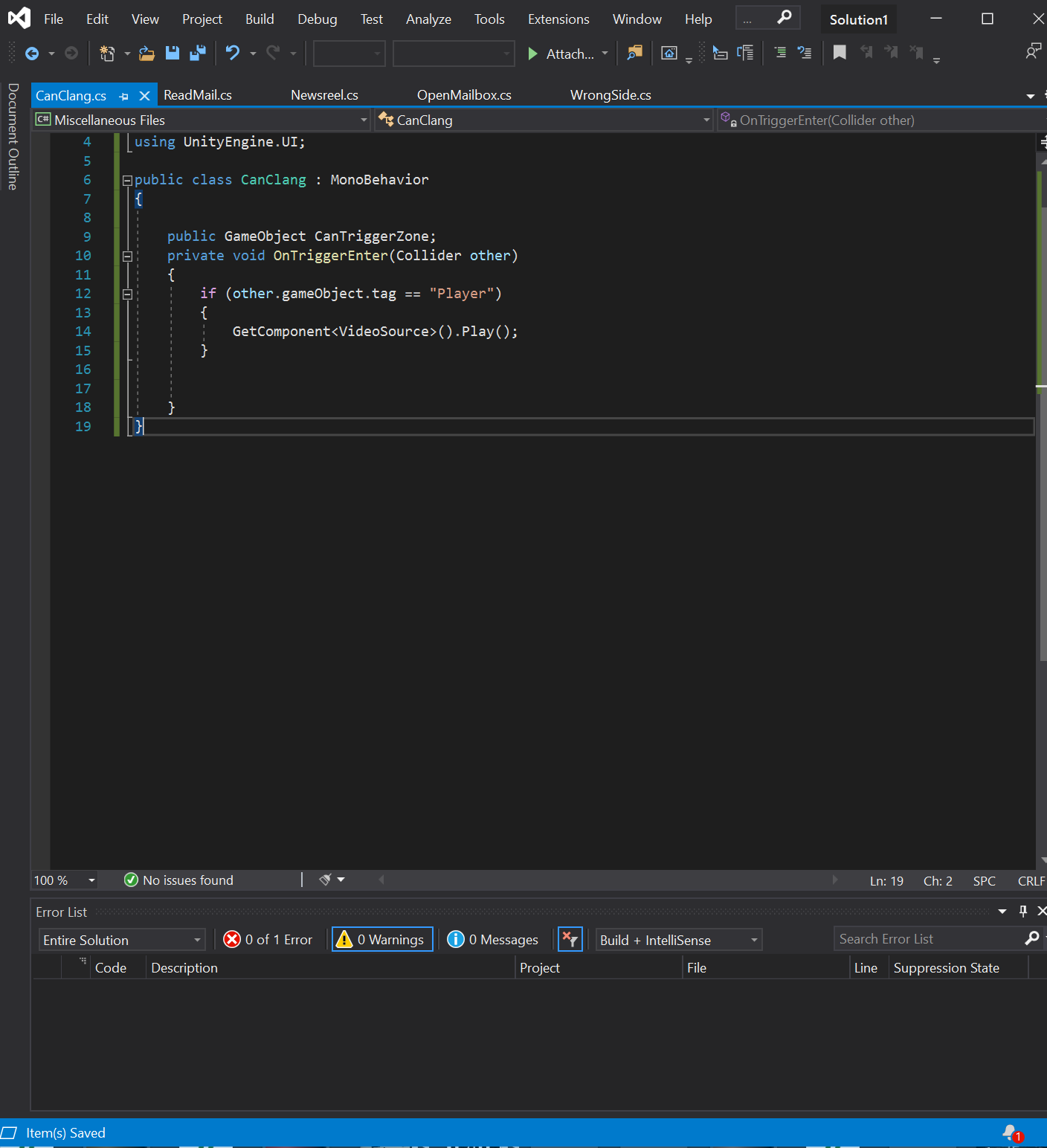Switch to the OpenMailbox.cs tab
Image resolution: width=1047 pixels, height=1148 pixels.
pos(464,95)
